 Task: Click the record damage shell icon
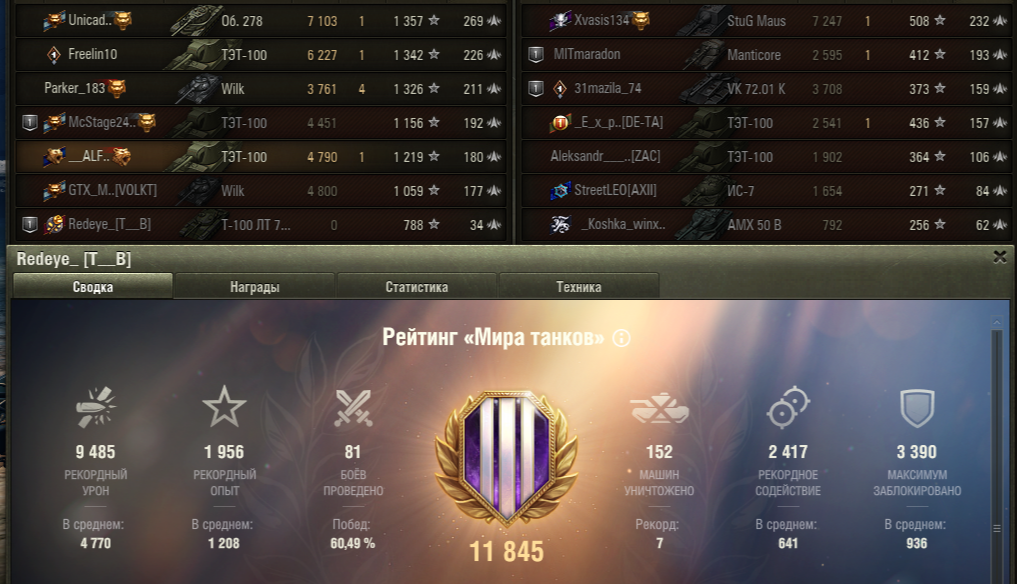(x=96, y=407)
